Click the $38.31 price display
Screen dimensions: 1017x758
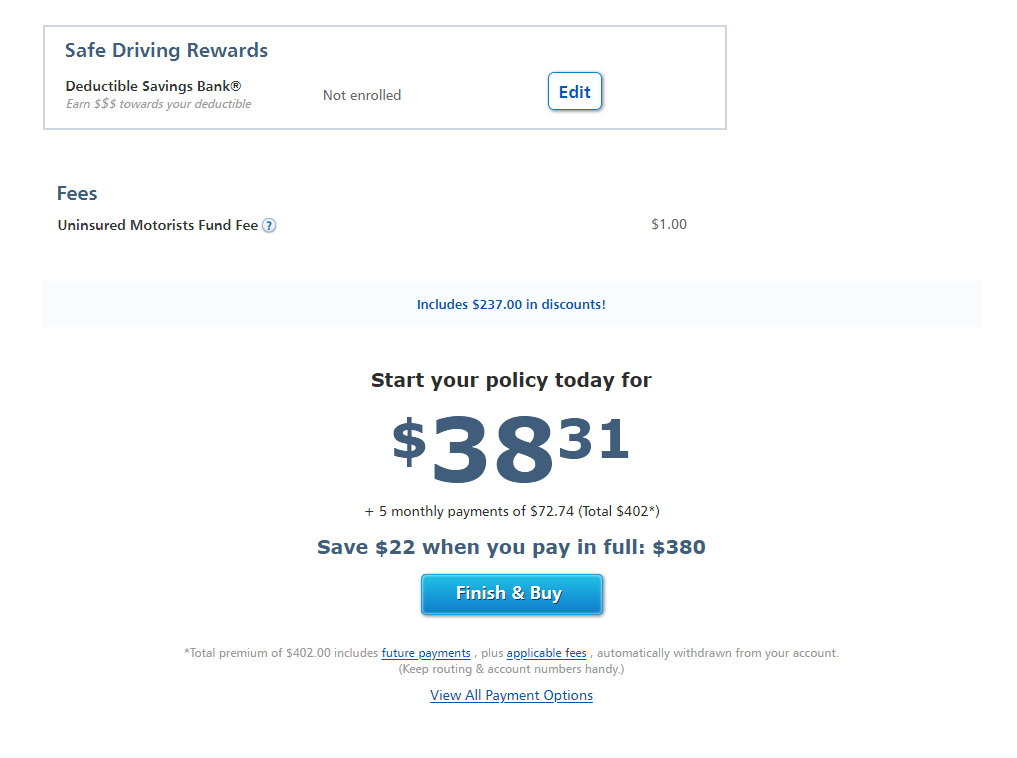pyautogui.click(x=511, y=447)
